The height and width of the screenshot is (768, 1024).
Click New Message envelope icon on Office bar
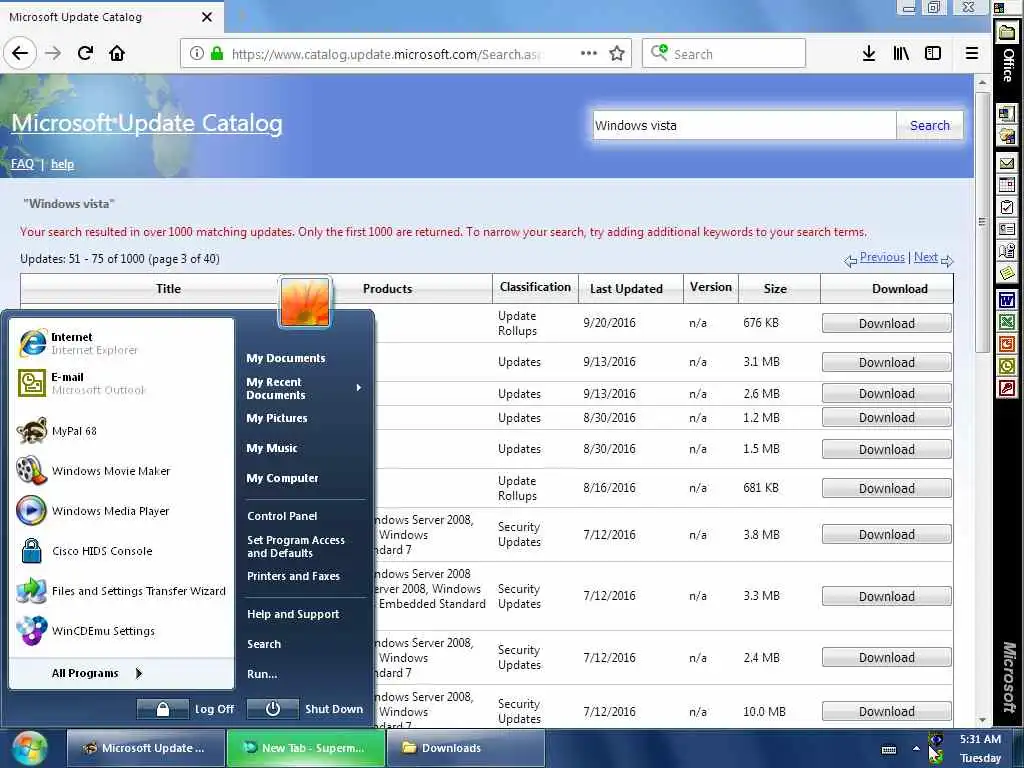[x=1007, y=163]
